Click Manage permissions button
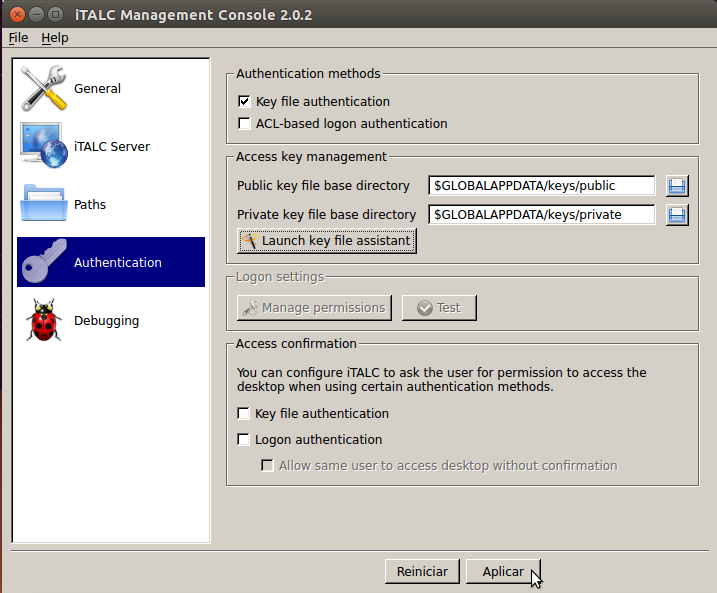Viewport: 717px width, 593px height. (x=314, y=308)
